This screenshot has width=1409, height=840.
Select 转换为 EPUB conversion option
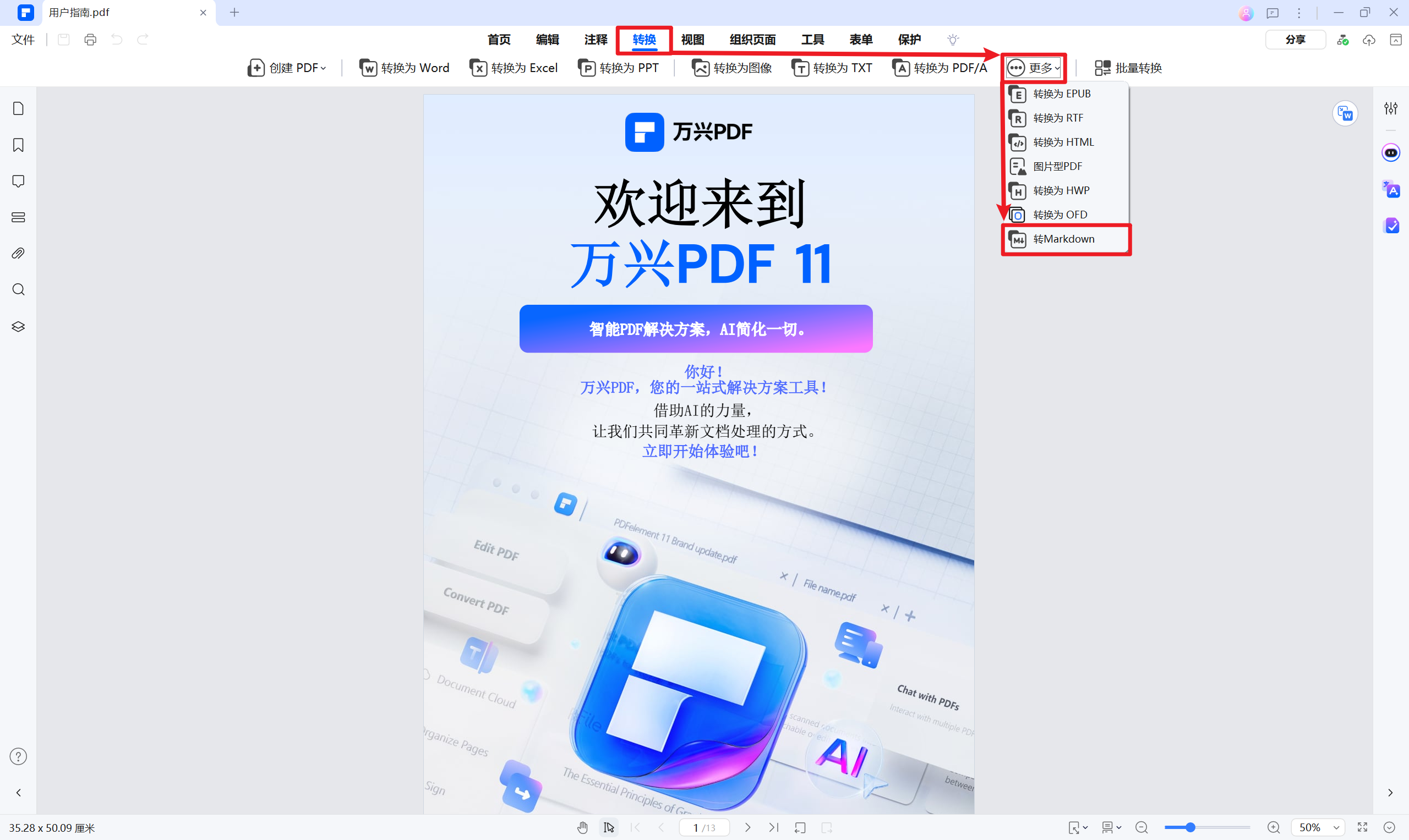click(1061, 94)
